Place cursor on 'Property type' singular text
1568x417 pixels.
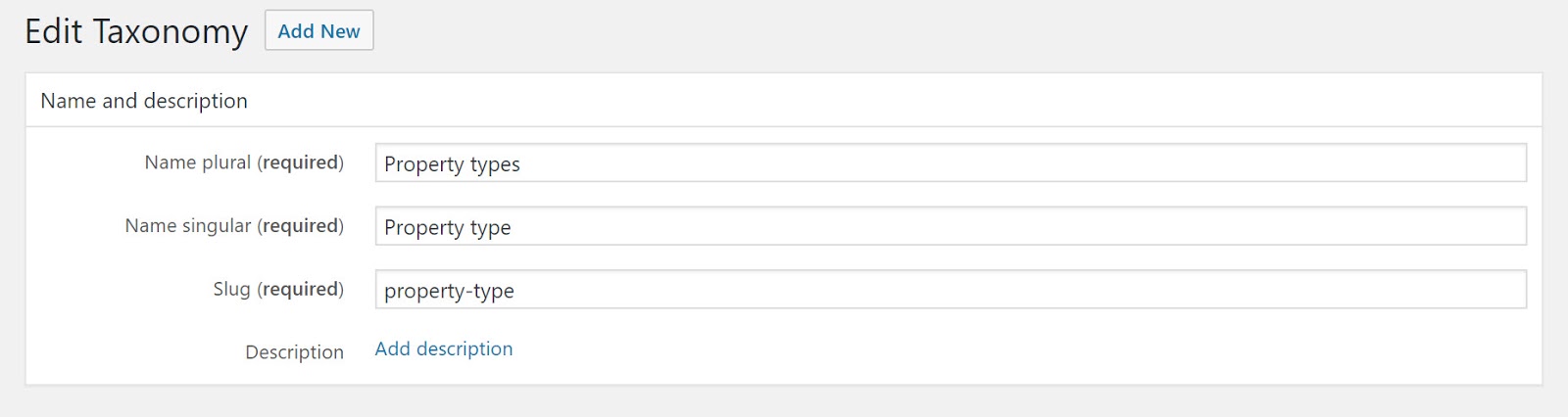click(447, 228)
